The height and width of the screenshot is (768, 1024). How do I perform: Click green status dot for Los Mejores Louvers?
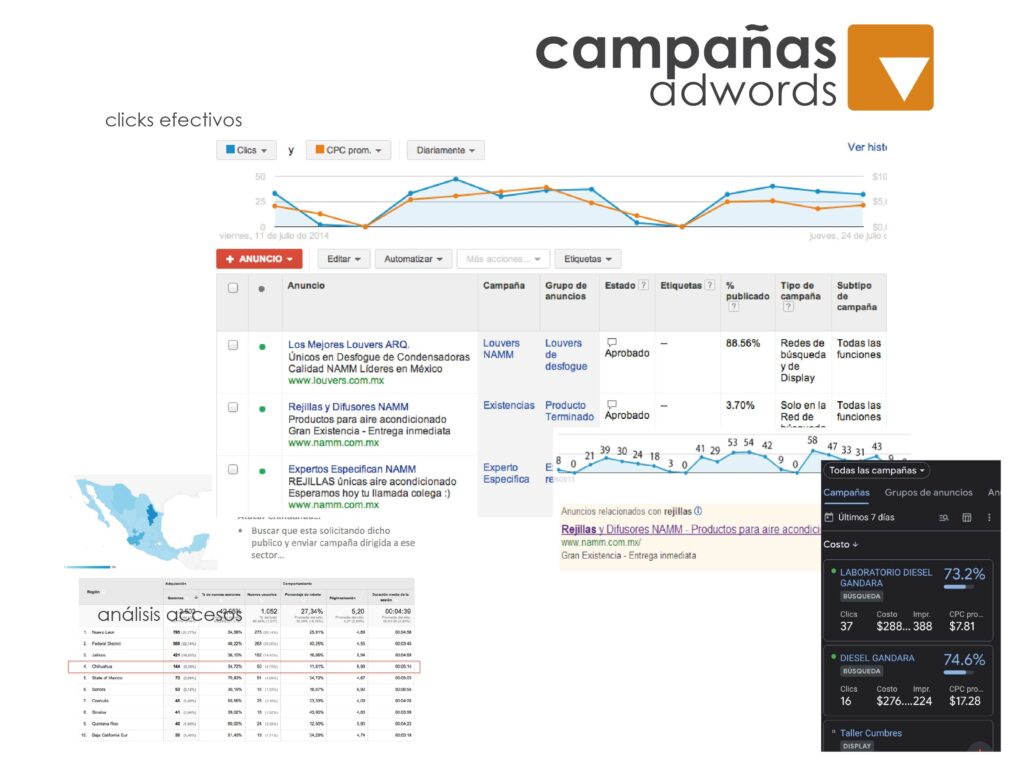coord(262,347)
